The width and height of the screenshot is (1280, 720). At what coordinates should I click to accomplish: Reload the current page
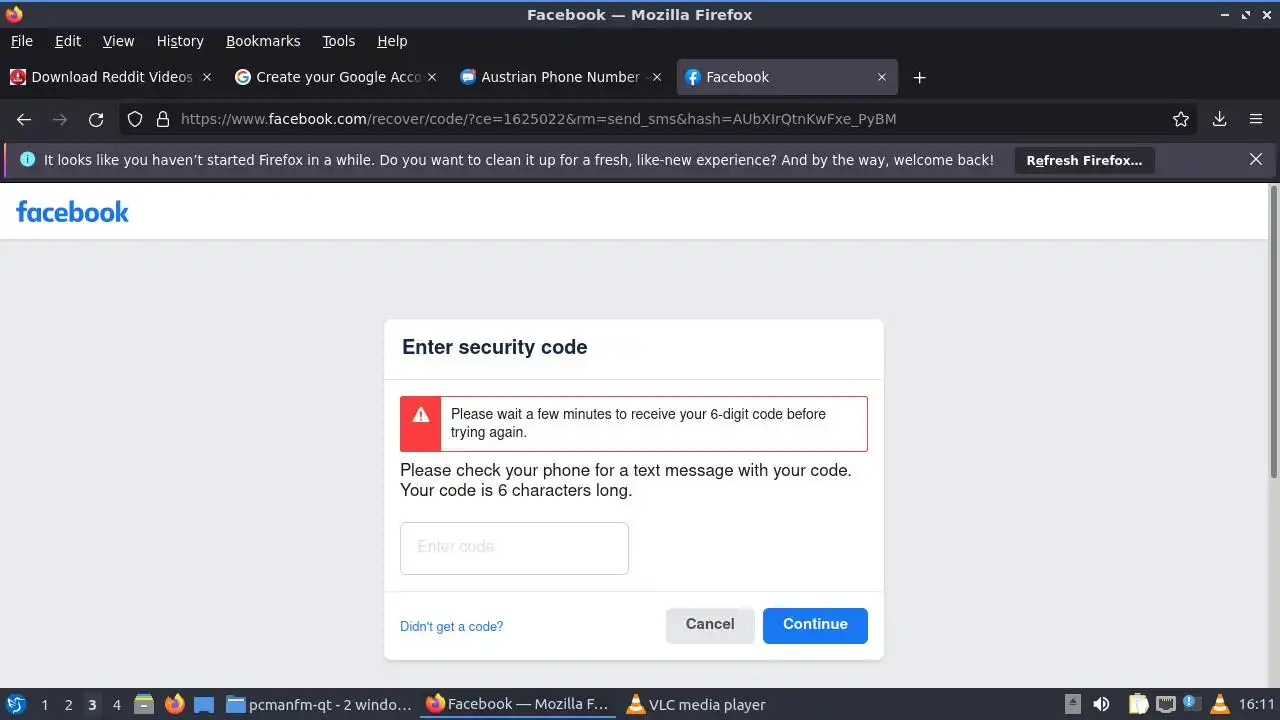click(x=96, y=119)
